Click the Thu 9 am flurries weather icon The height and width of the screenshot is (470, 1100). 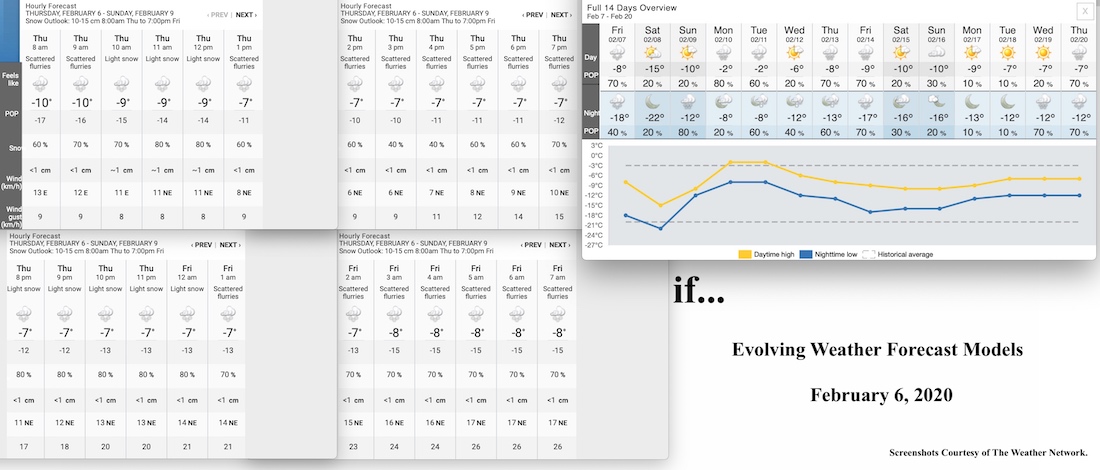click(x=81, y=85)
